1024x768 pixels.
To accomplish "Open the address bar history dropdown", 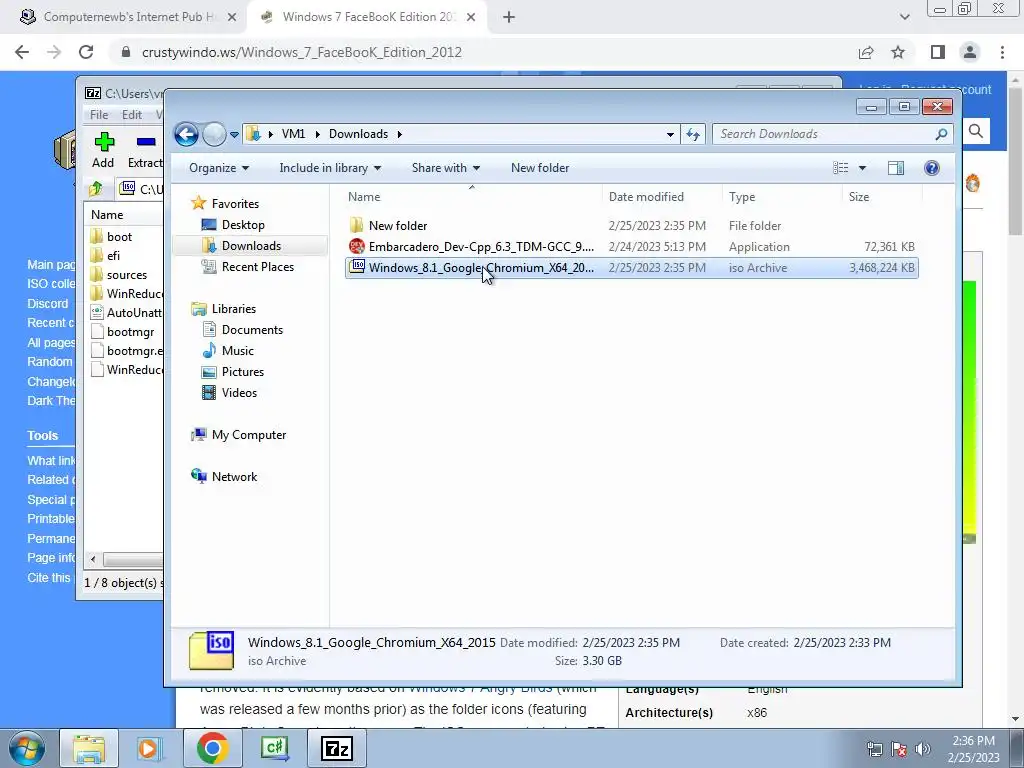I will click(x=670, y=135).
